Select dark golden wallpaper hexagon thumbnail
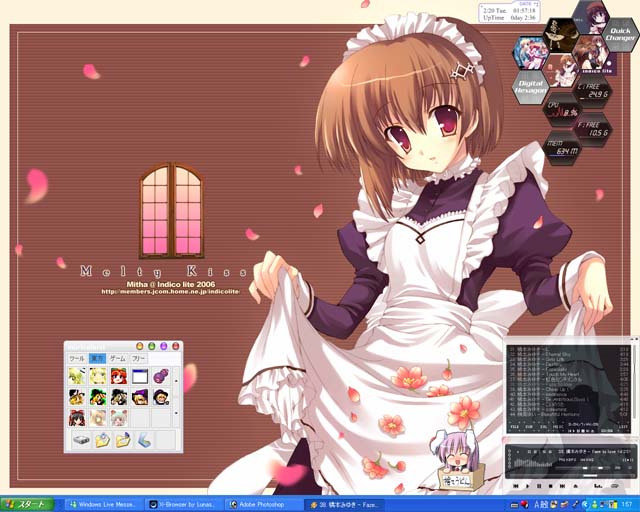Screen dimensions: 640x512 [560, 35]
